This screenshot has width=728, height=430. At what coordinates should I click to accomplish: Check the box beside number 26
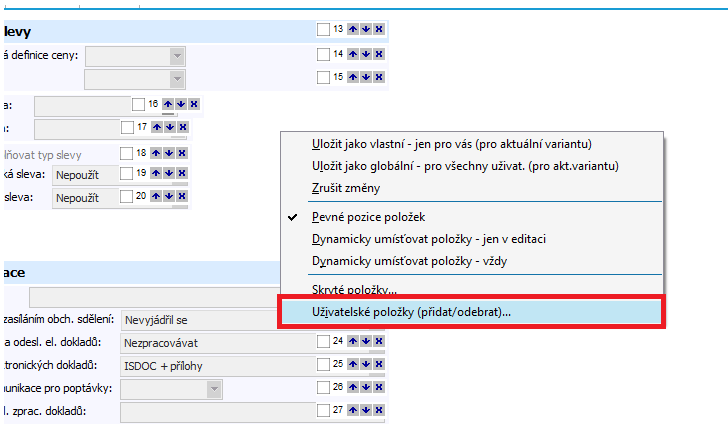(323, 387)
